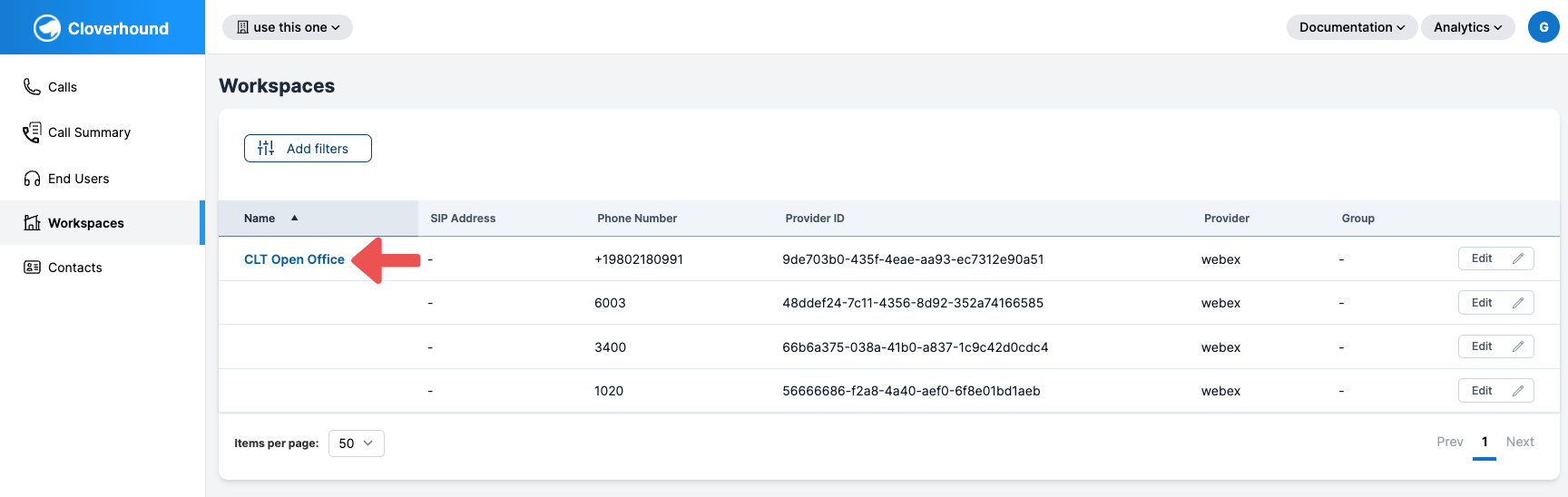Expand the Documentation dropdown

pos(1351,27)
